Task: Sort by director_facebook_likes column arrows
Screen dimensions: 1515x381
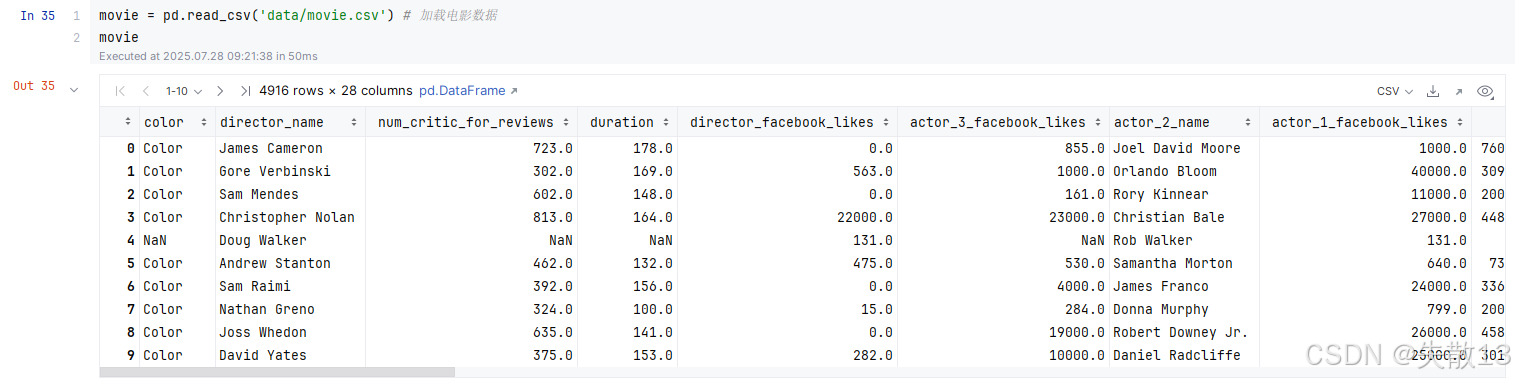Action: [886, 122]
